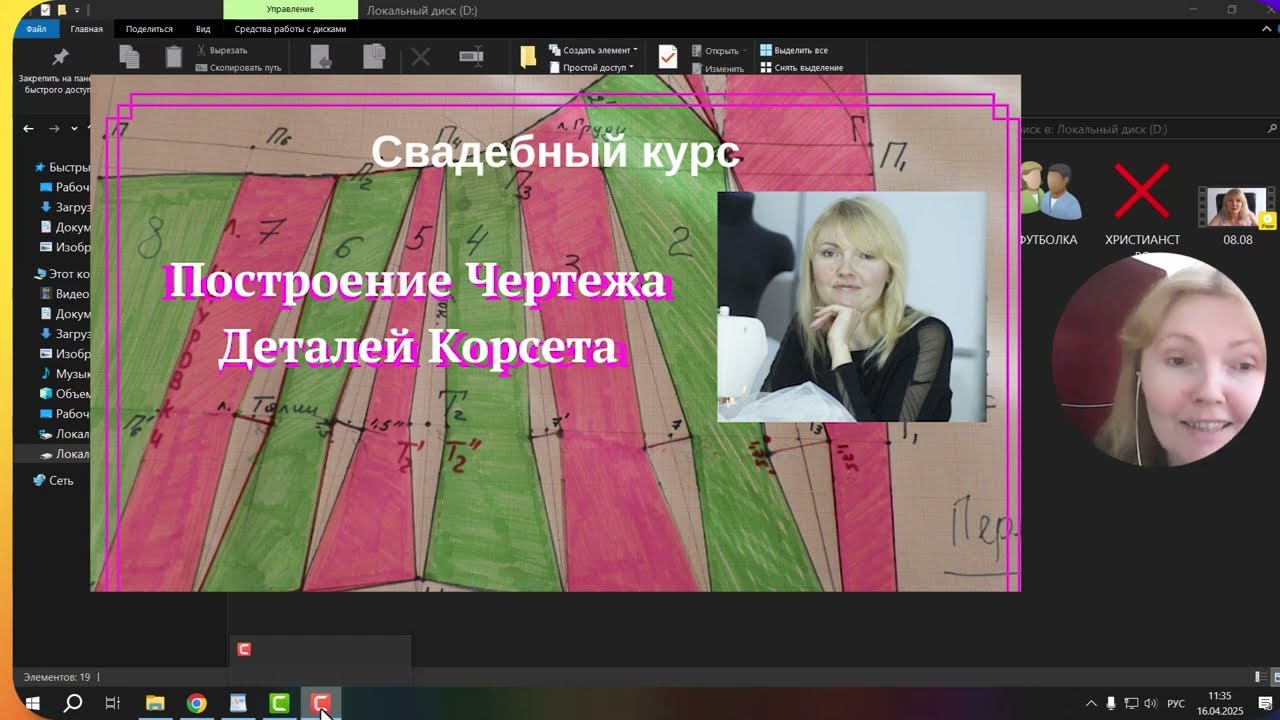Switch to the Вид ribbon tab
Image resolution: width=1280 pixels, height=720 pixels.
pos(203,29)
